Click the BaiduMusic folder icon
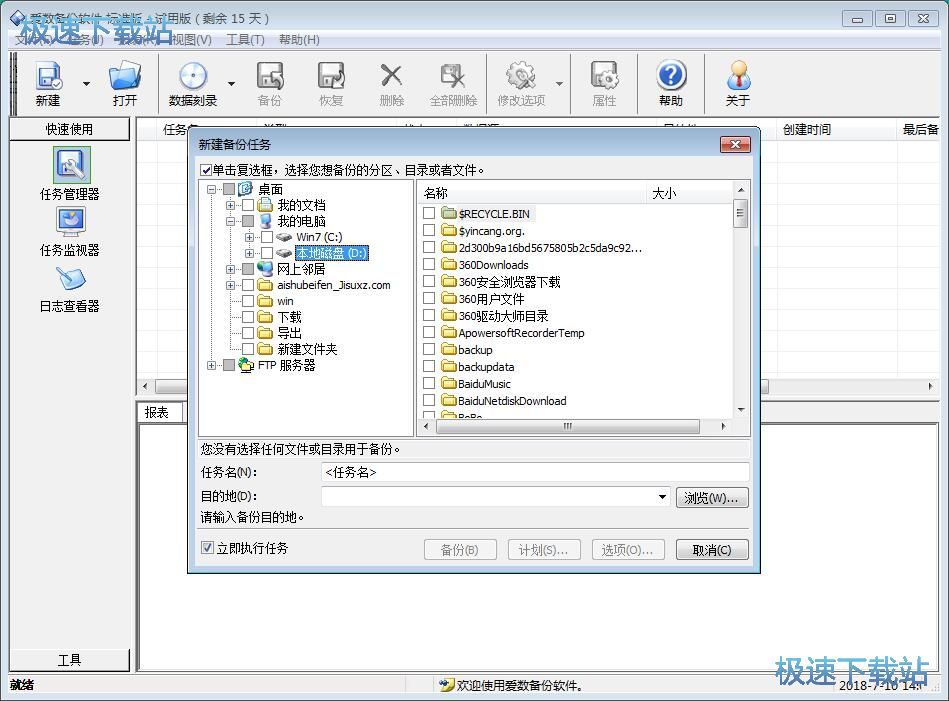 point(448,383)
